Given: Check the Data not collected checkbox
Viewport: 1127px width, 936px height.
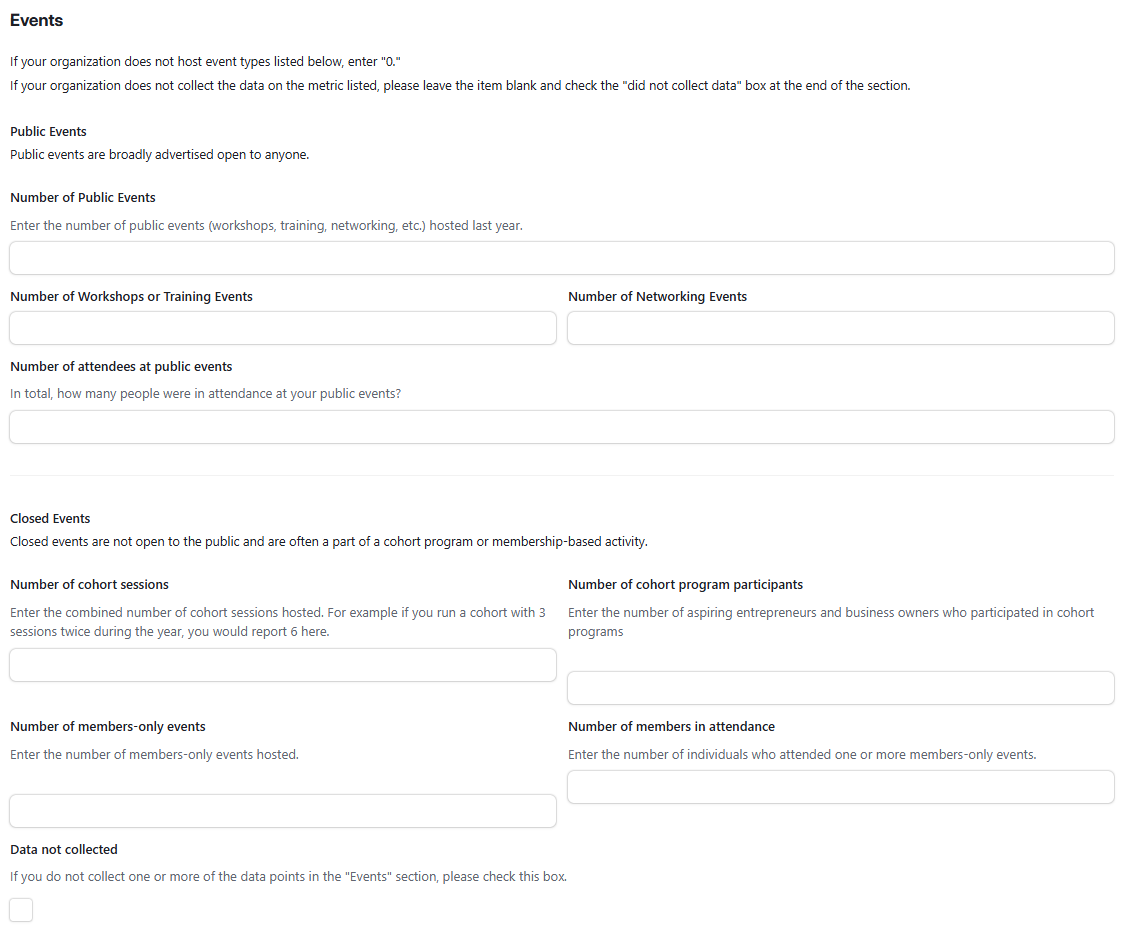Looking at the screenshot, I should tap(21, 910).
